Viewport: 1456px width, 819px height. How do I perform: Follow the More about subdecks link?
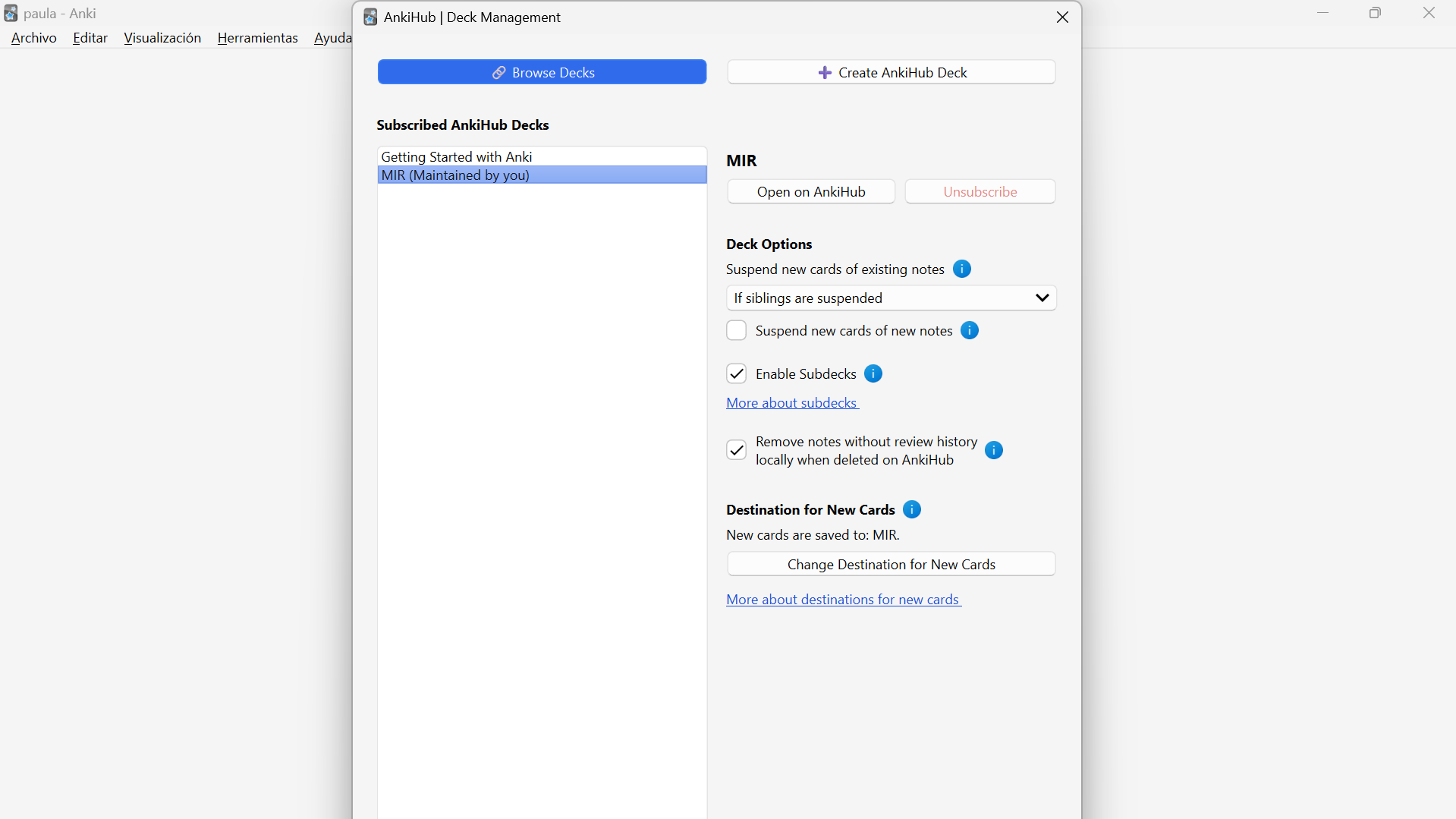click(x=792, y=403)
